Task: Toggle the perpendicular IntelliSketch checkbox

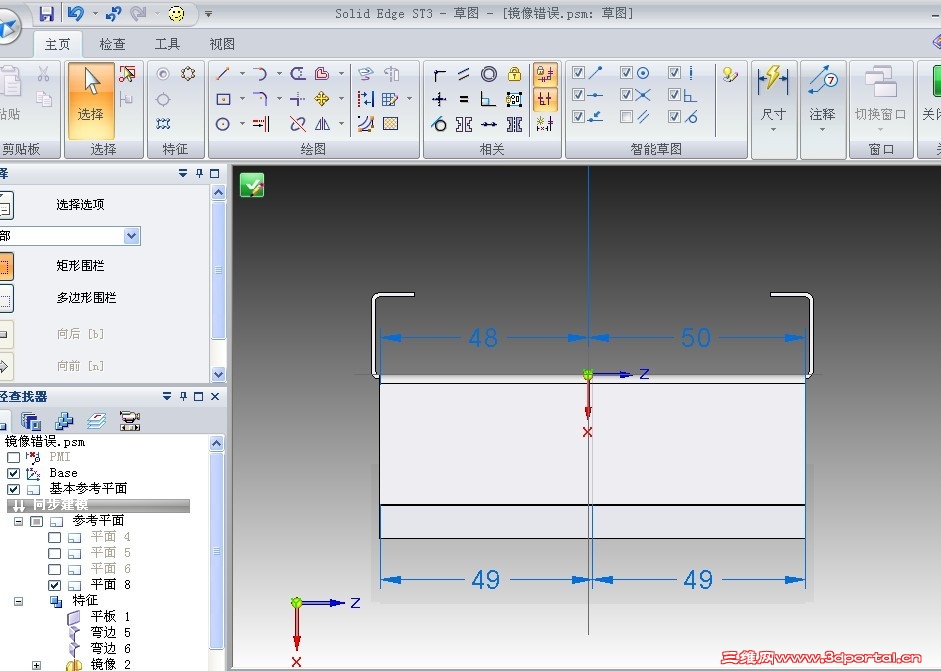Action: [674, 95]
